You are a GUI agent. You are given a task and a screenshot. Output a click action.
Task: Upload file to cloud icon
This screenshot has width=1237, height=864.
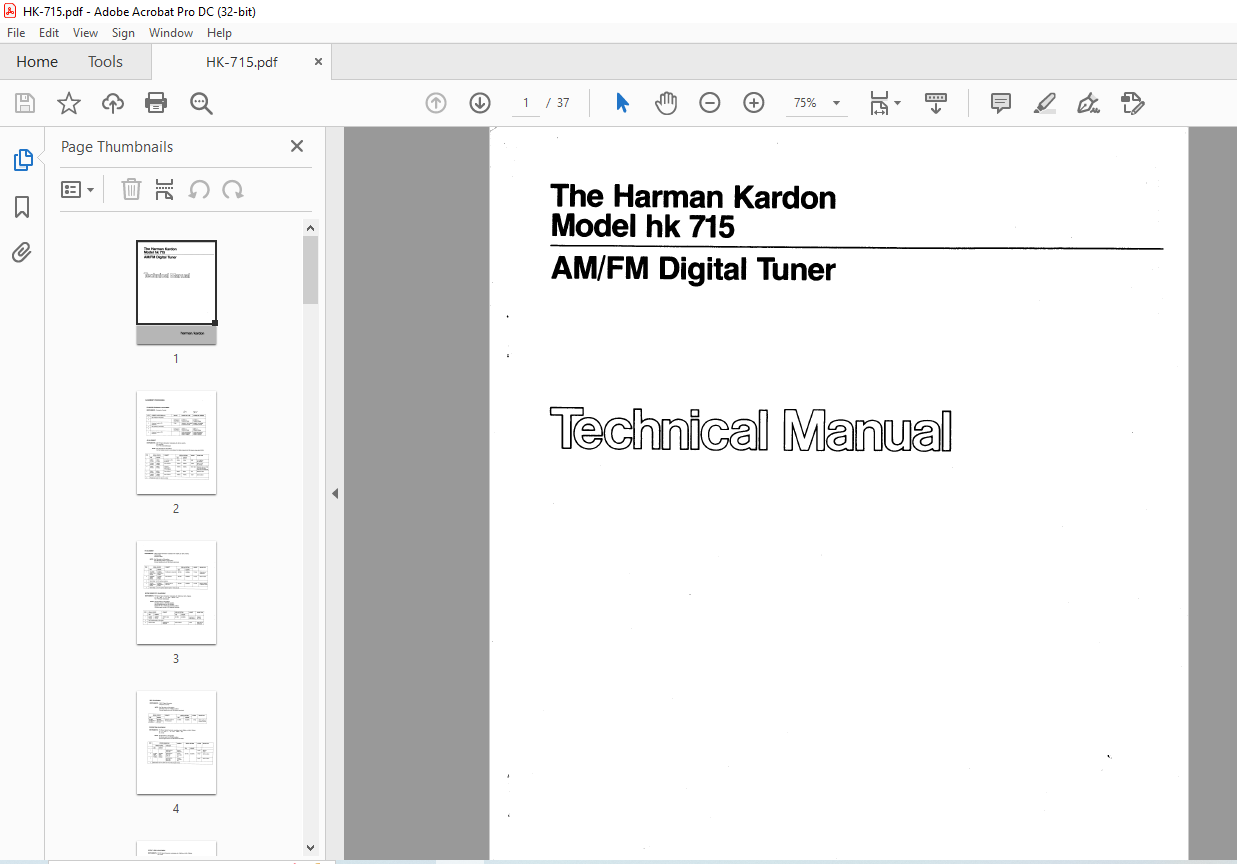click(x=113, y=103)
